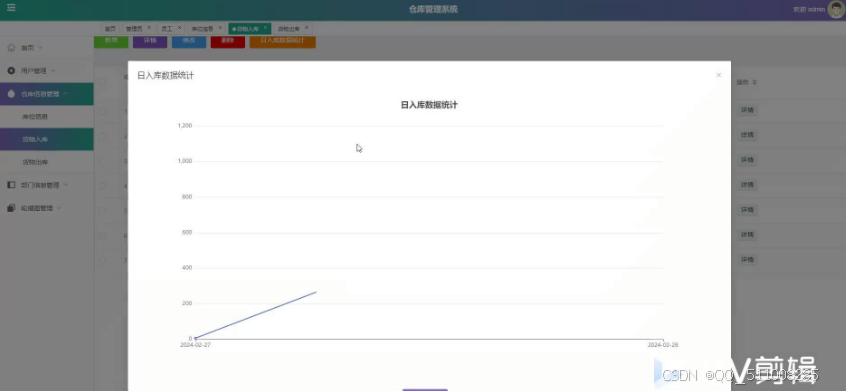846x391 pixels.
Task: Click 详情 button in table row 6
Action: coord(747,235)
